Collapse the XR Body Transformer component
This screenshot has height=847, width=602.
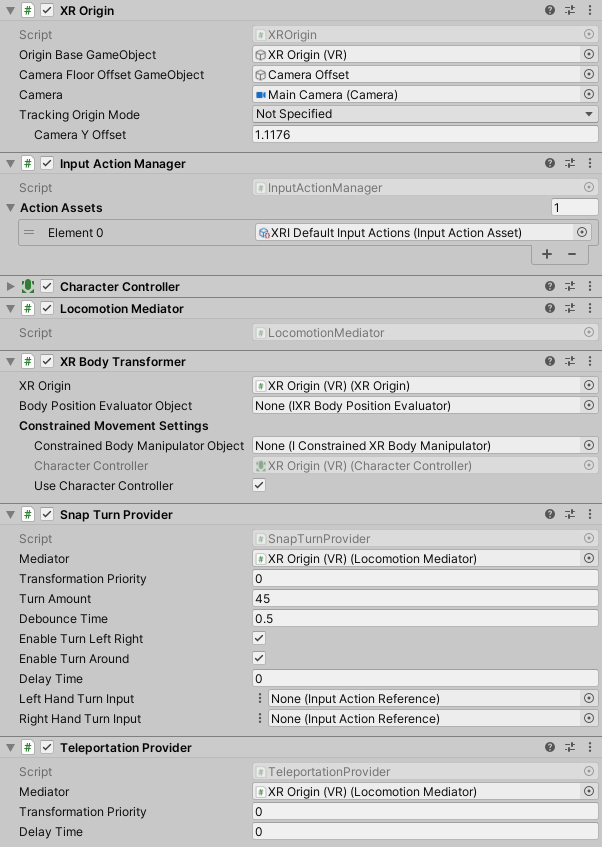click(x=10, y=362)
